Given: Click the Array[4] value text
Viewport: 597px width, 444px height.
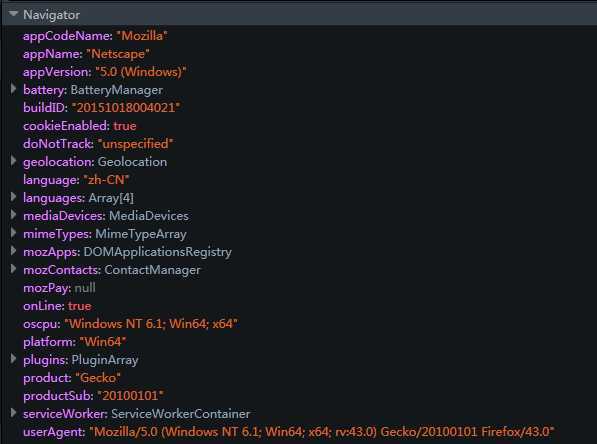Looking at the screenshot, I should coord(111,198).
